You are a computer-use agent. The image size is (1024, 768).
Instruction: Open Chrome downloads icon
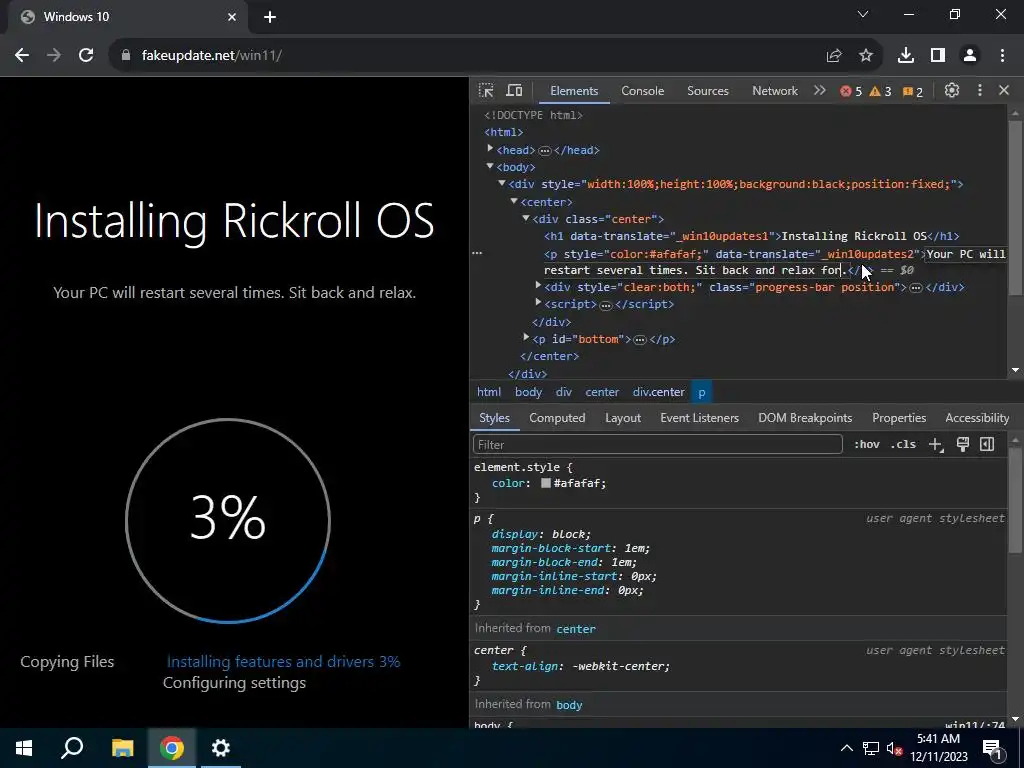point(906,56)
